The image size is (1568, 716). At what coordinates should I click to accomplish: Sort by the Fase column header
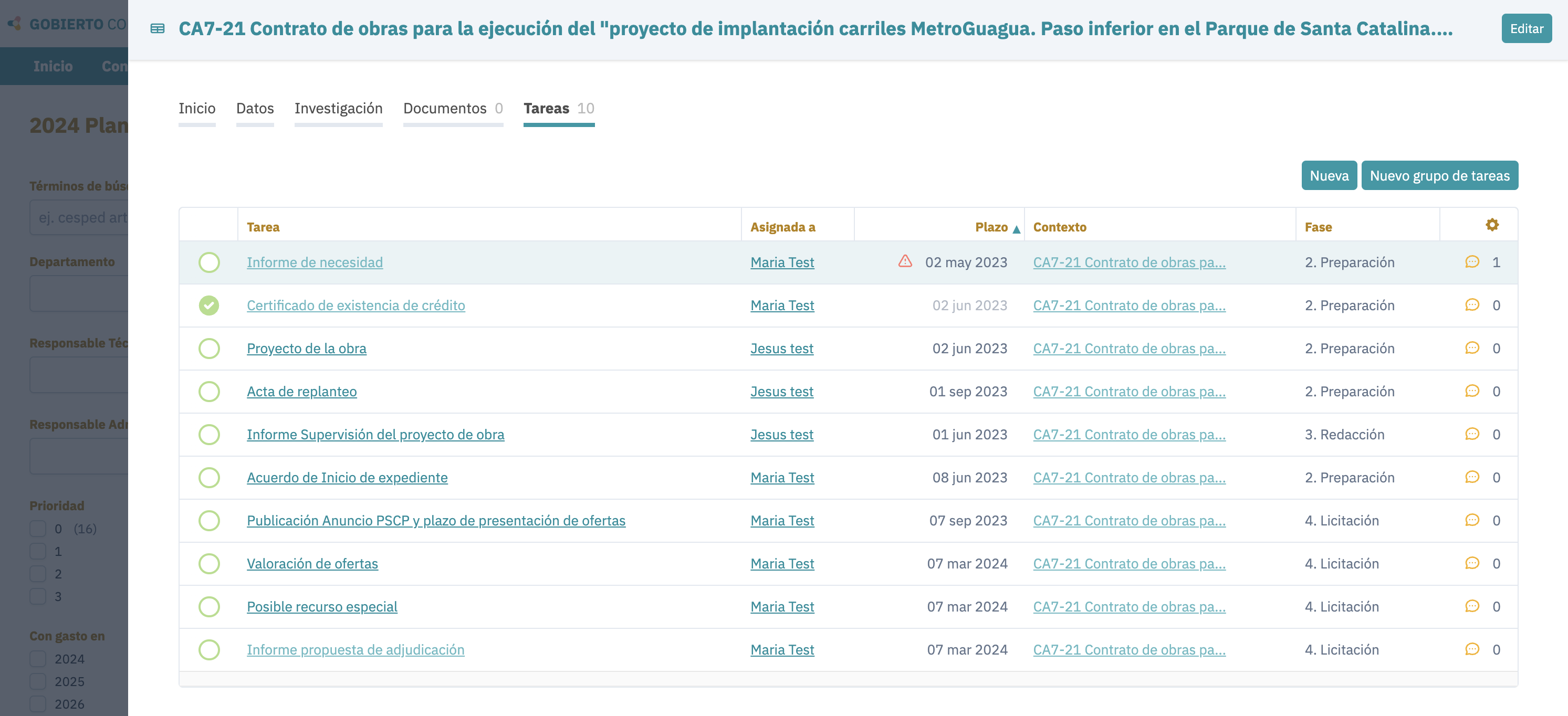[1318, 227]
